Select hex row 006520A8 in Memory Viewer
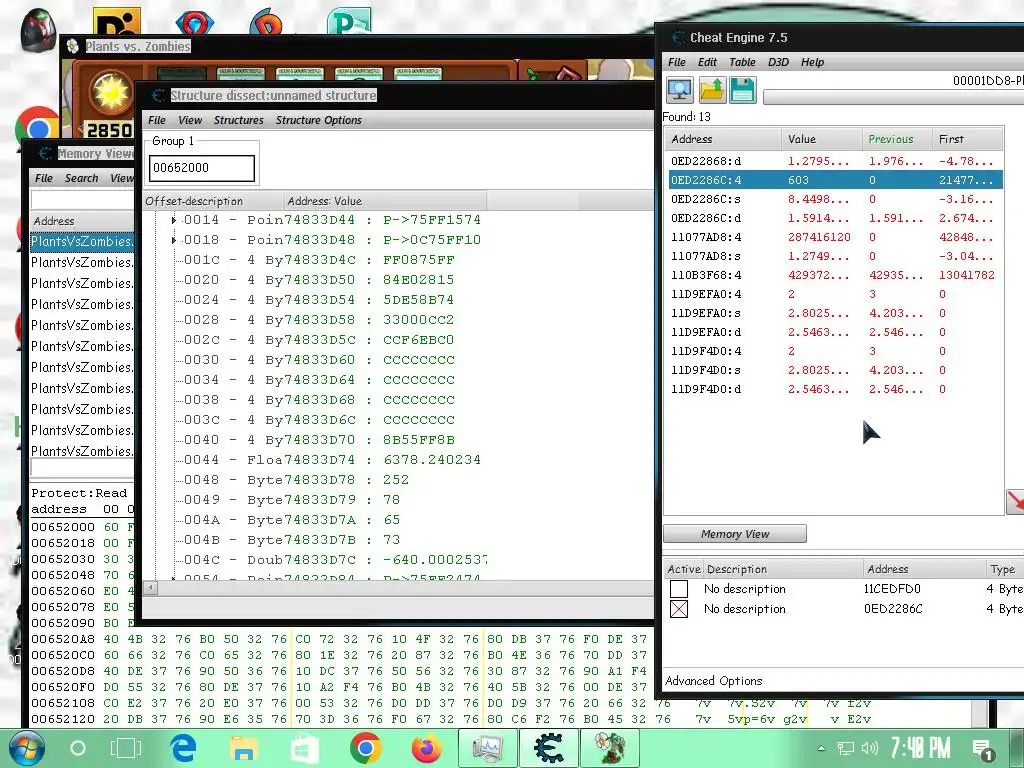1024x768 pixels. tap(340, 639)
